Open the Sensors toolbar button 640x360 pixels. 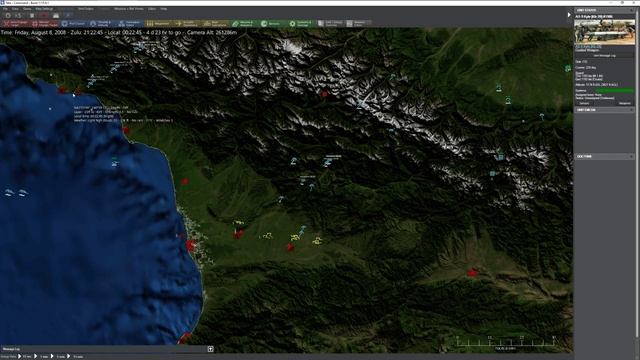click(x=271, y=24)
